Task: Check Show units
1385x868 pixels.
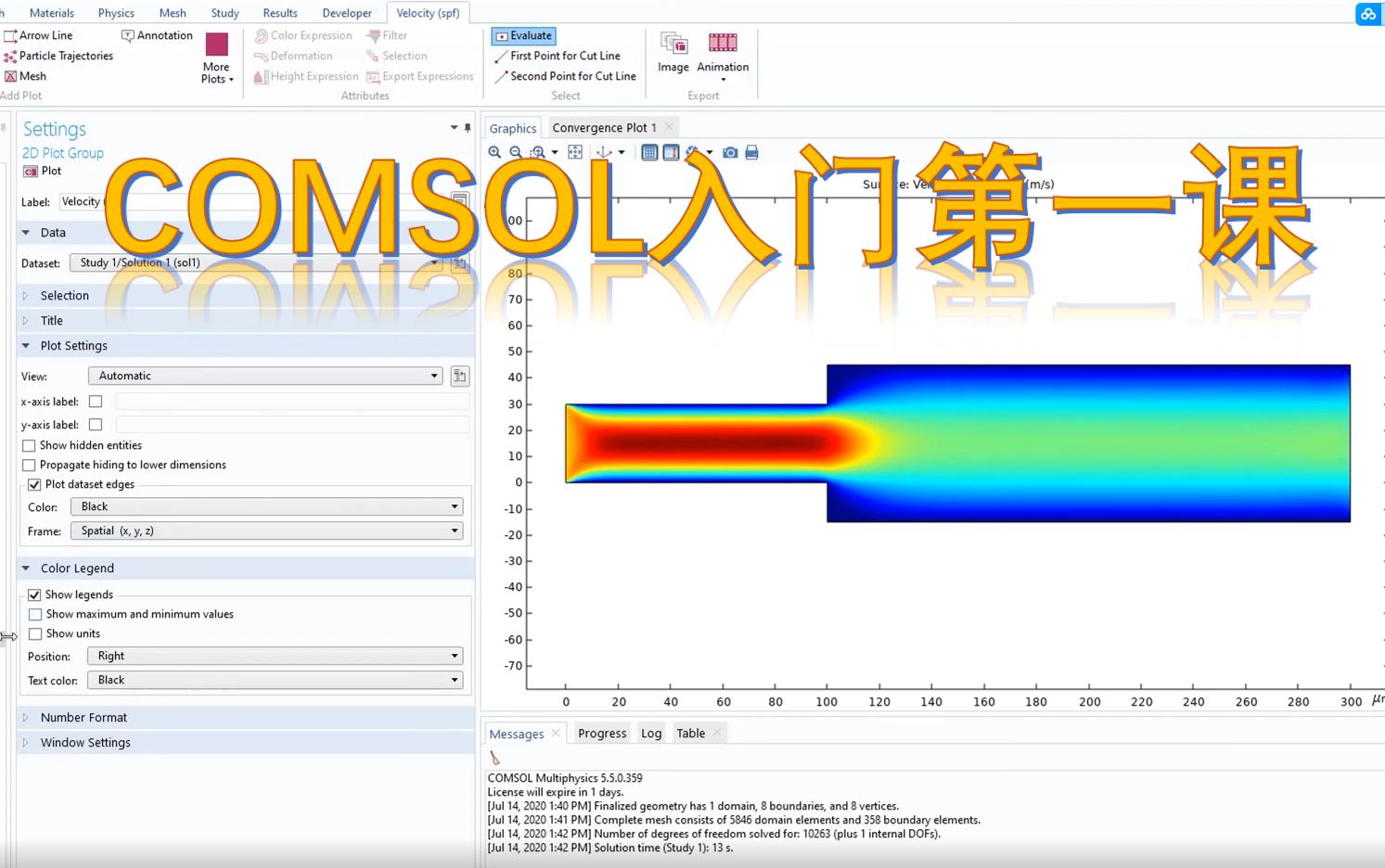Action: [x=35, y=633]
